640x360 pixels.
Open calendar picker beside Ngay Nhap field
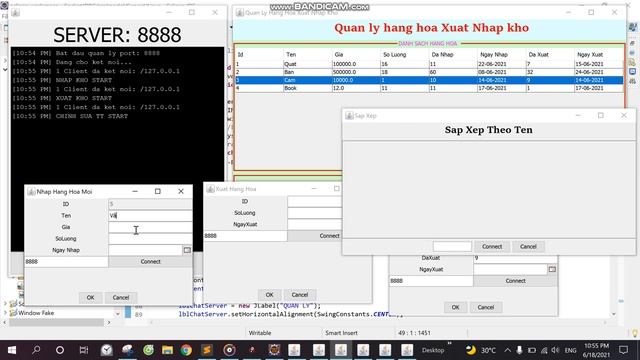click(187, 250)
